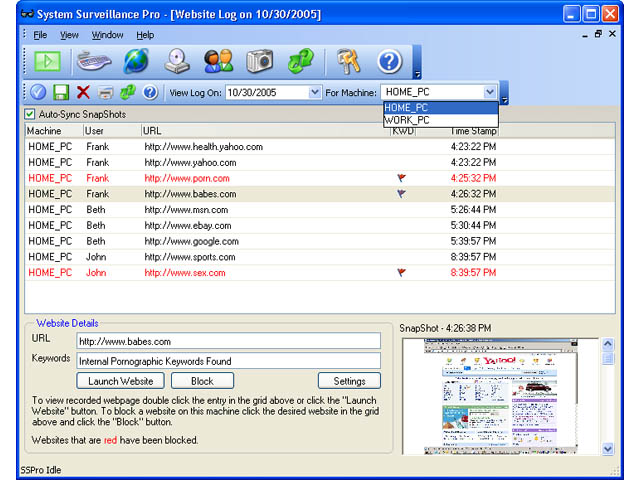Open the application log disc icon
Image resolution: width=640 pixels, height=480 pixels.
pyautogui.click(x=177, y=61)
